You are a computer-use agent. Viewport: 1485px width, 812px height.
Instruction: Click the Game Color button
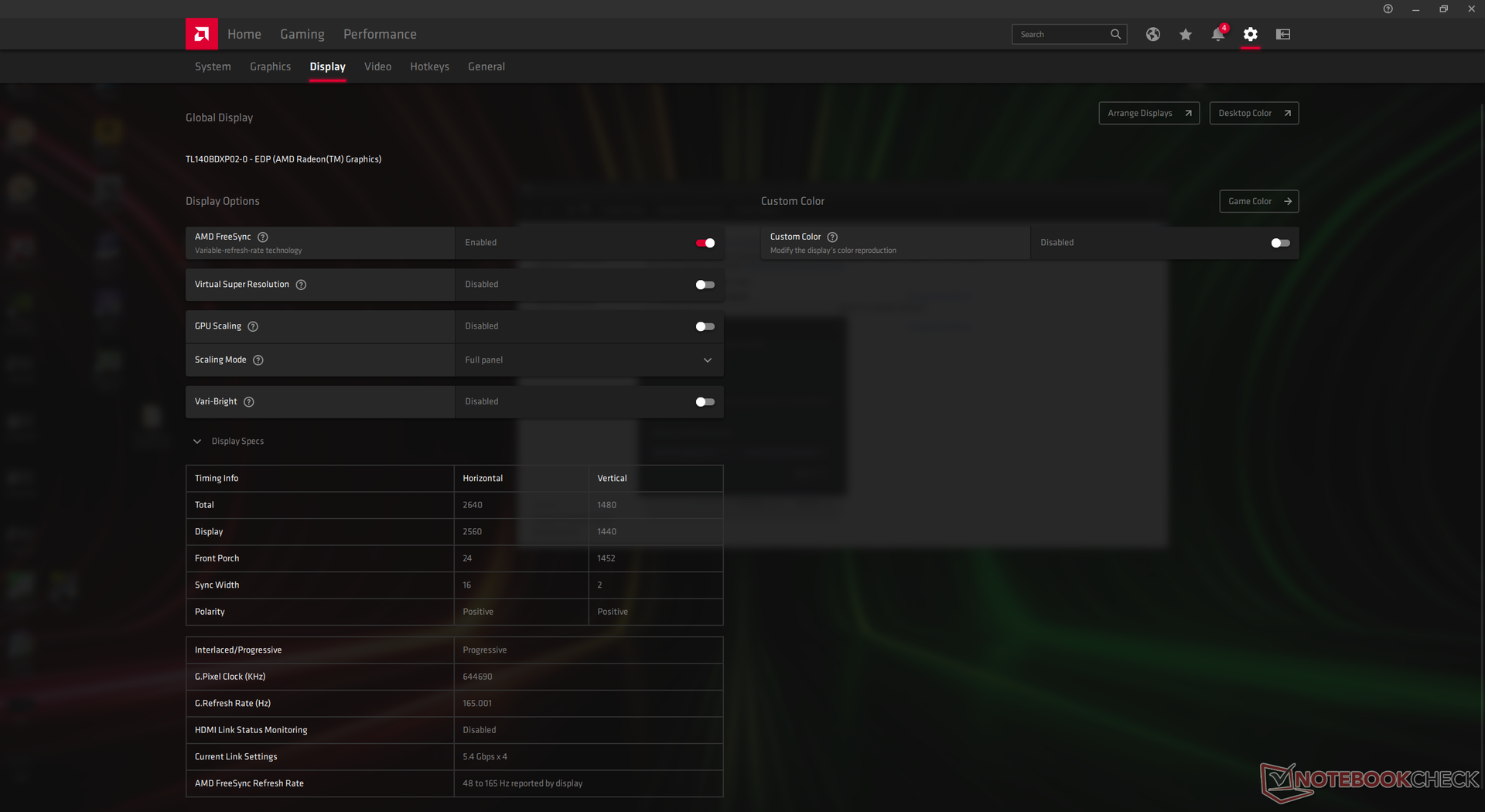[1259, 201]
